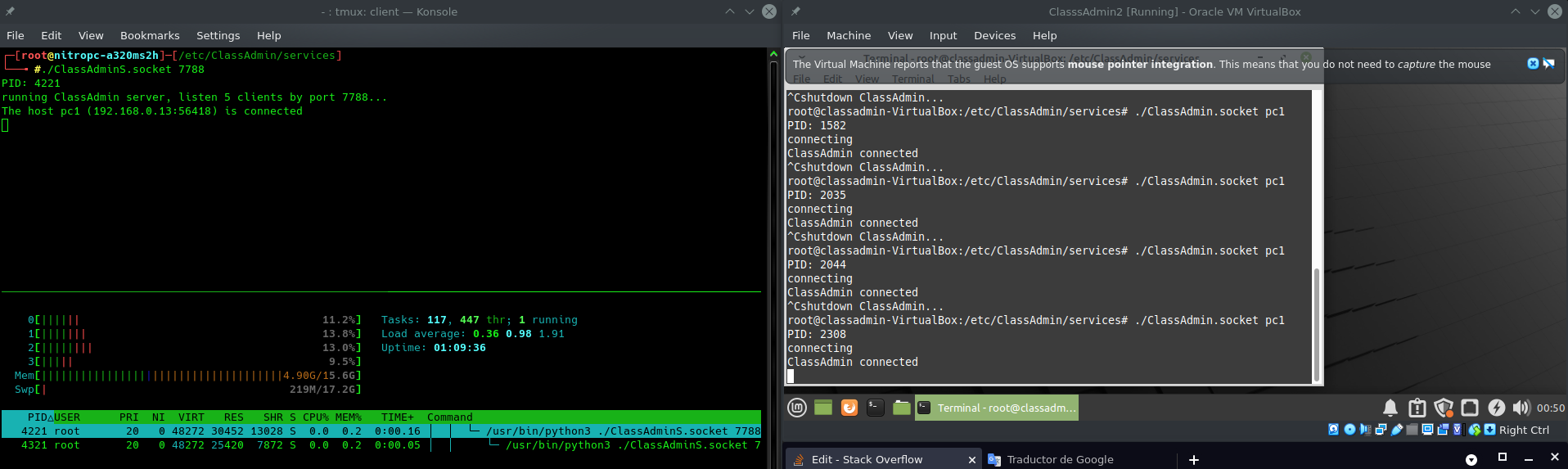The width and height of the screenshot is (1568, 469).
Task: Click VirtualBox mouse integration indicator
Action: pyautogui.click(x=1475, y=430)
